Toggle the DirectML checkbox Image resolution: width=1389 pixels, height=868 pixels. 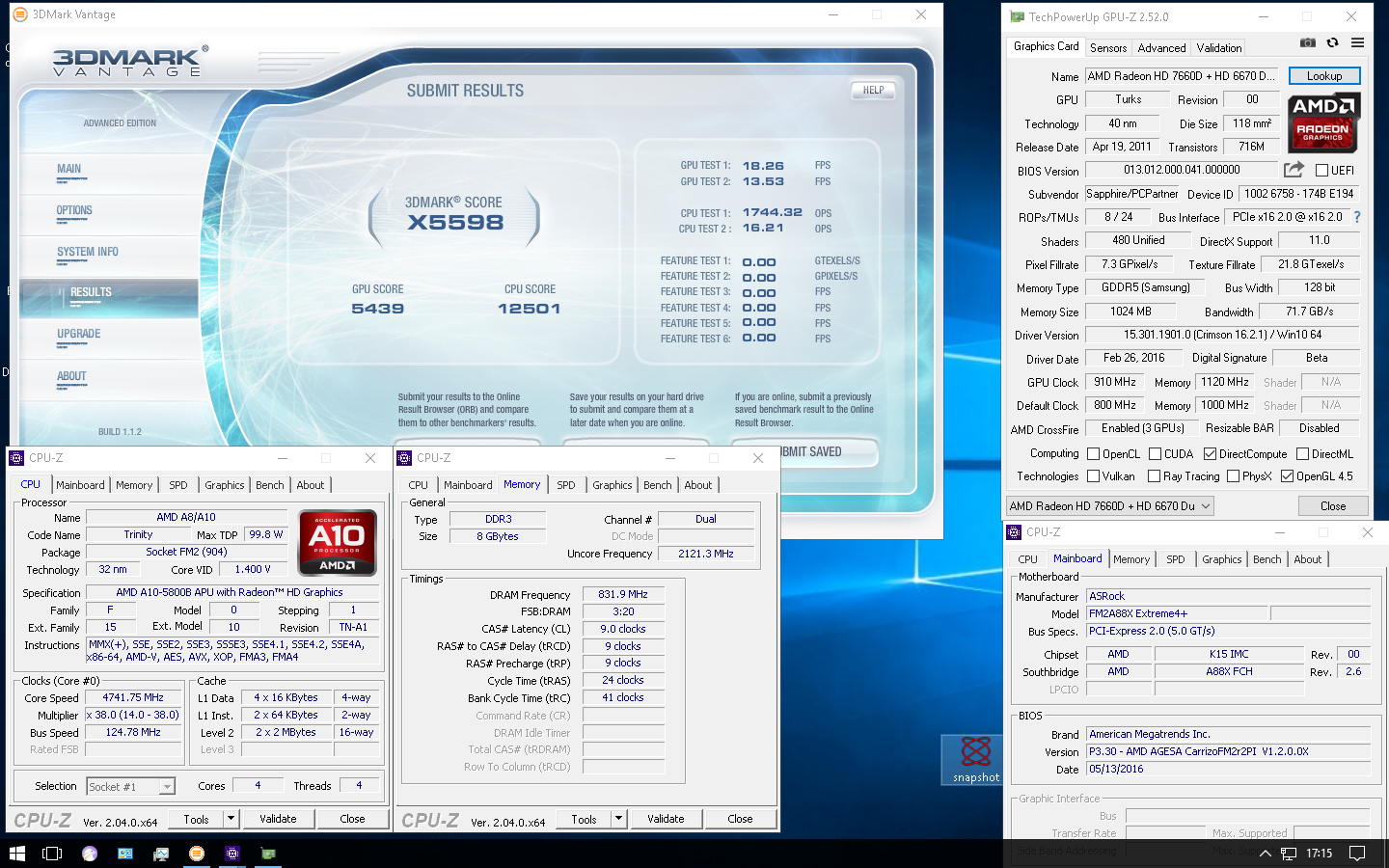pos(1302,454)
